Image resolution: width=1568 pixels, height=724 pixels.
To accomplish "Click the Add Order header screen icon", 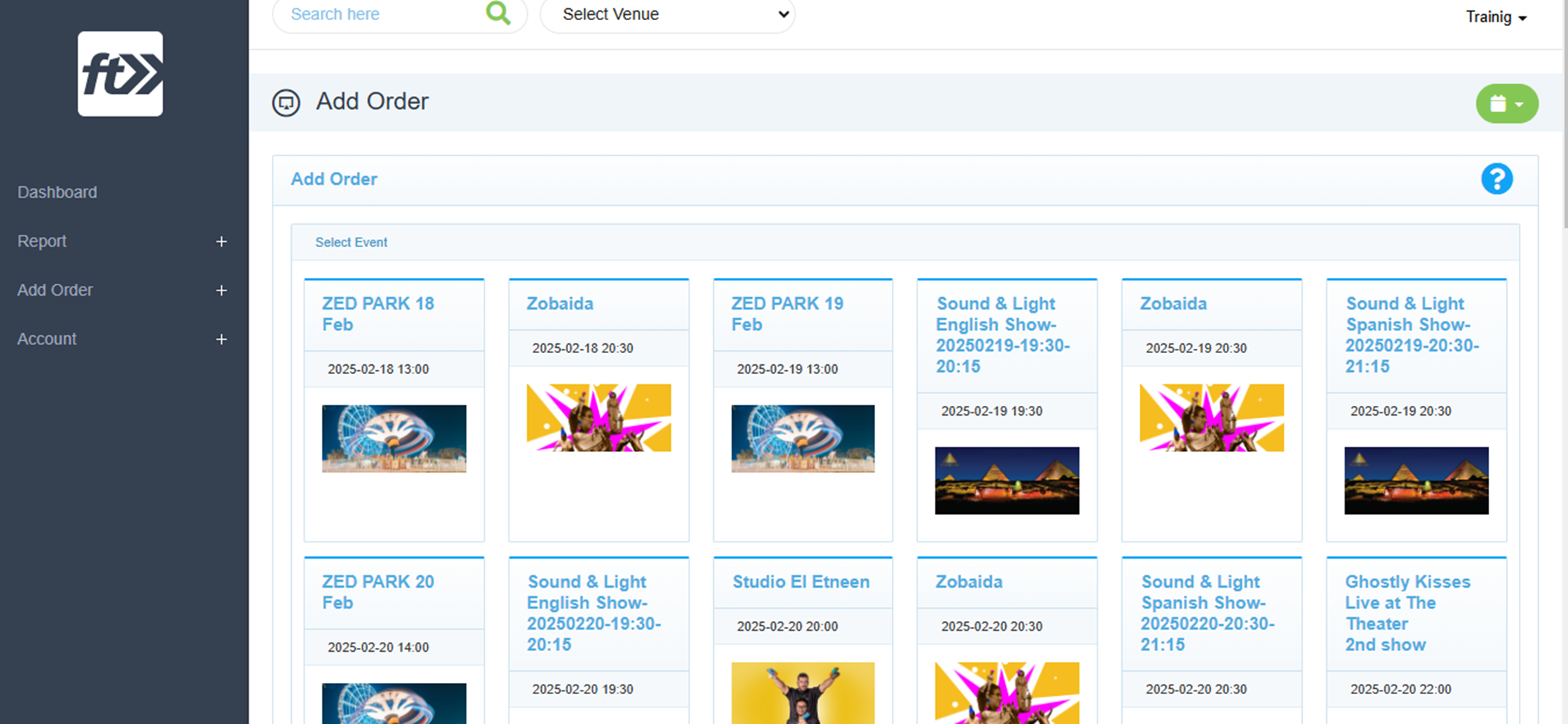I will tap(286, 103).
